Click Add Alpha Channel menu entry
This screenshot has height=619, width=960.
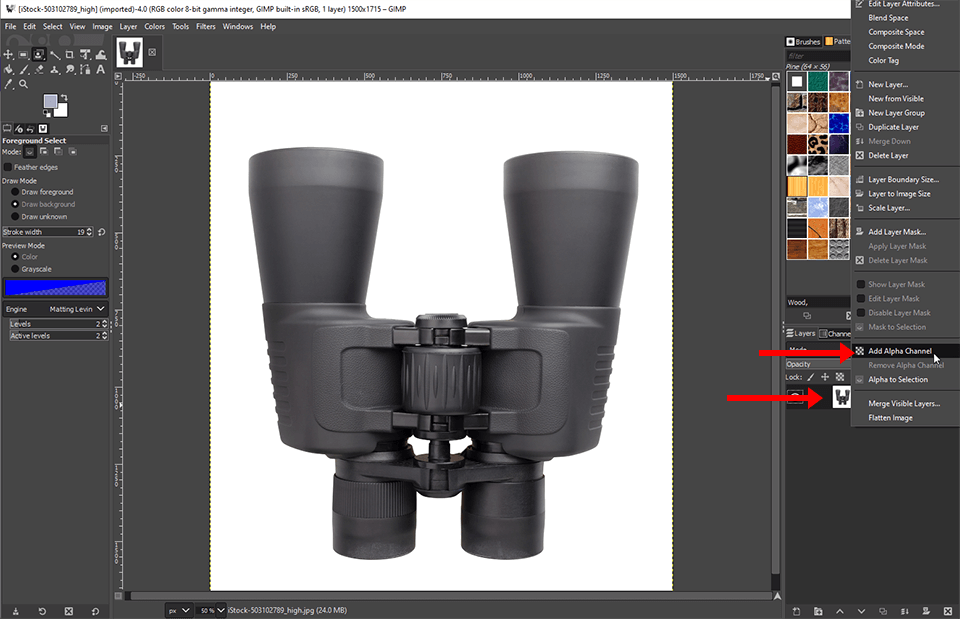point(899,351)
